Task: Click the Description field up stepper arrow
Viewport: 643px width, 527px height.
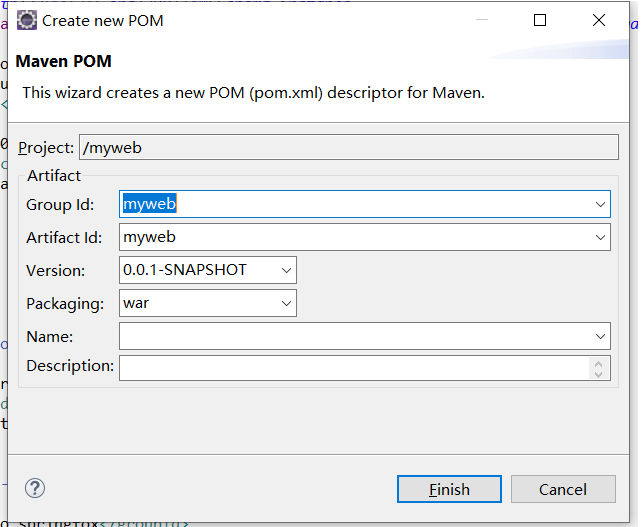Action: click(599, 362)
